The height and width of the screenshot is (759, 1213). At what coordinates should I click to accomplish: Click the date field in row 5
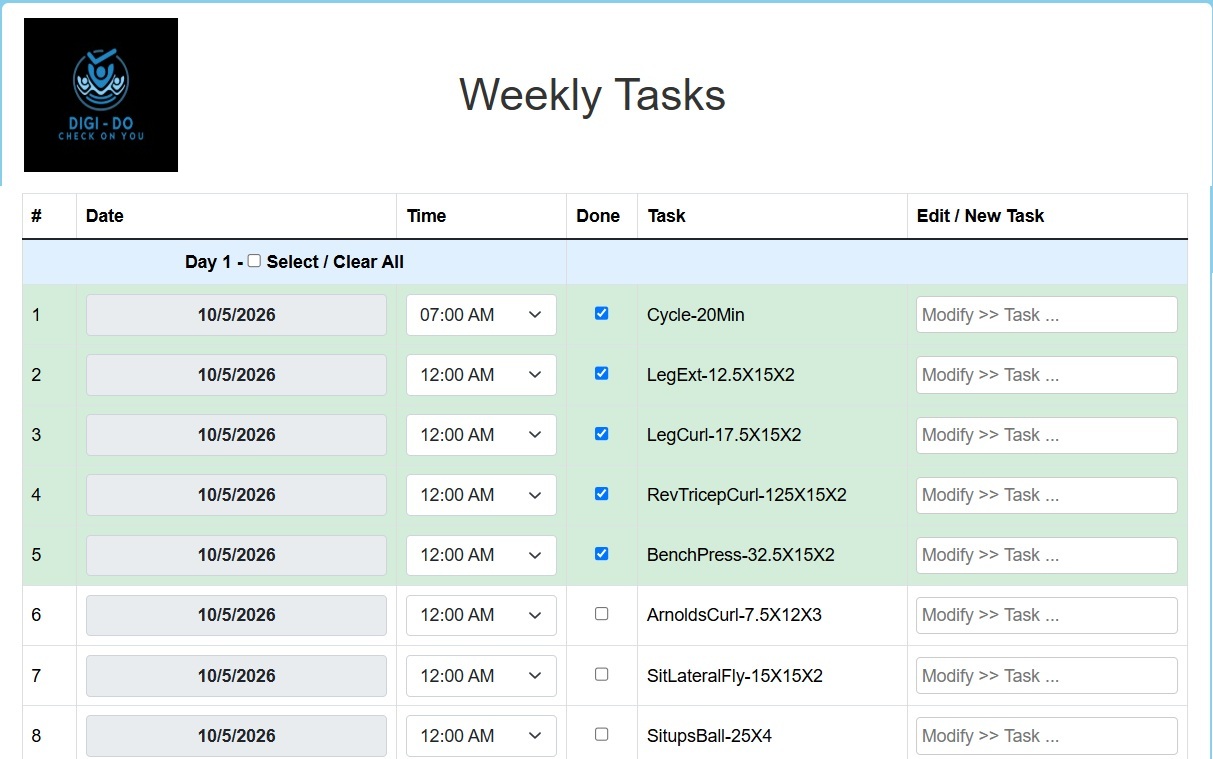click(x=236, y=555)
